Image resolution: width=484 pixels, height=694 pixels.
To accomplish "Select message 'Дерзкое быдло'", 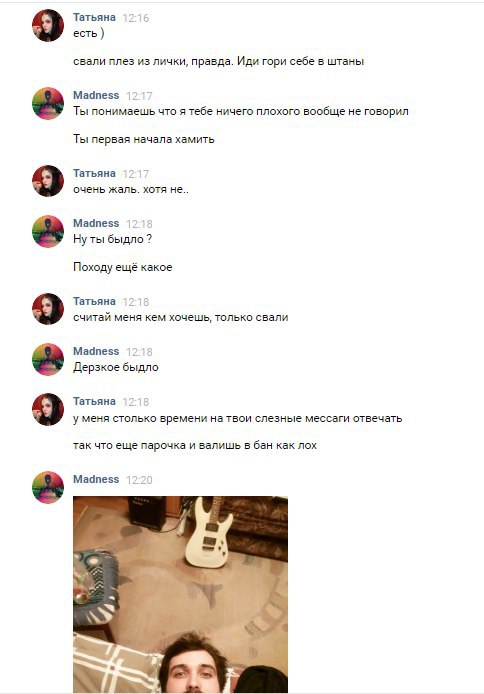I will click(115, 367).
